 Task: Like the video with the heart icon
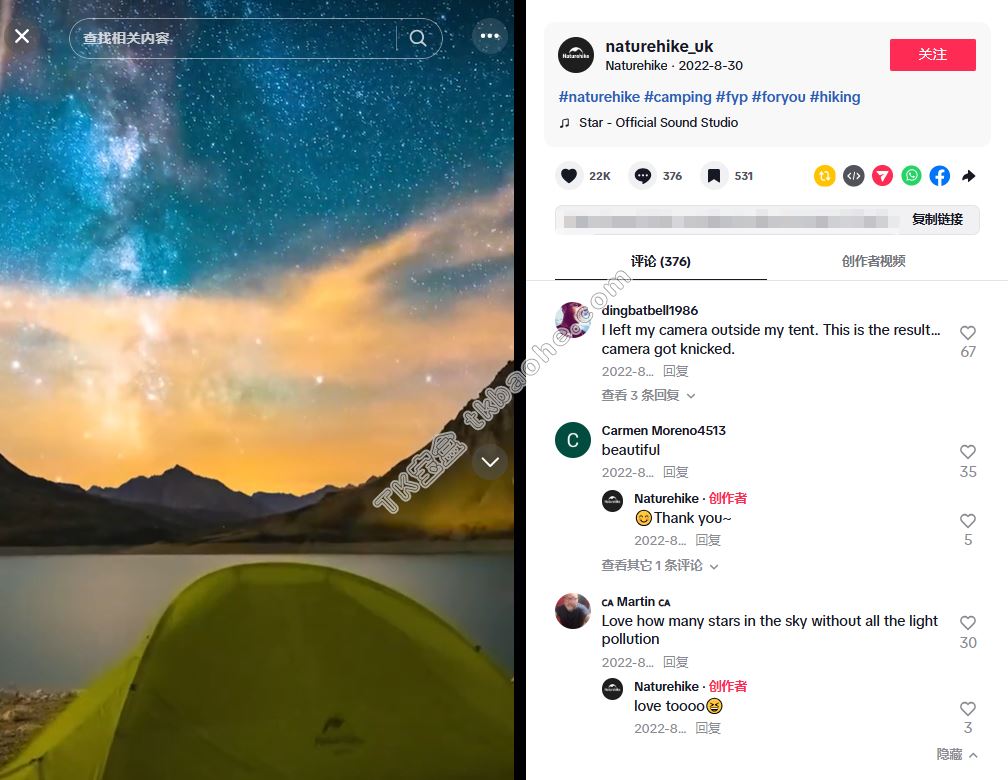569,176
